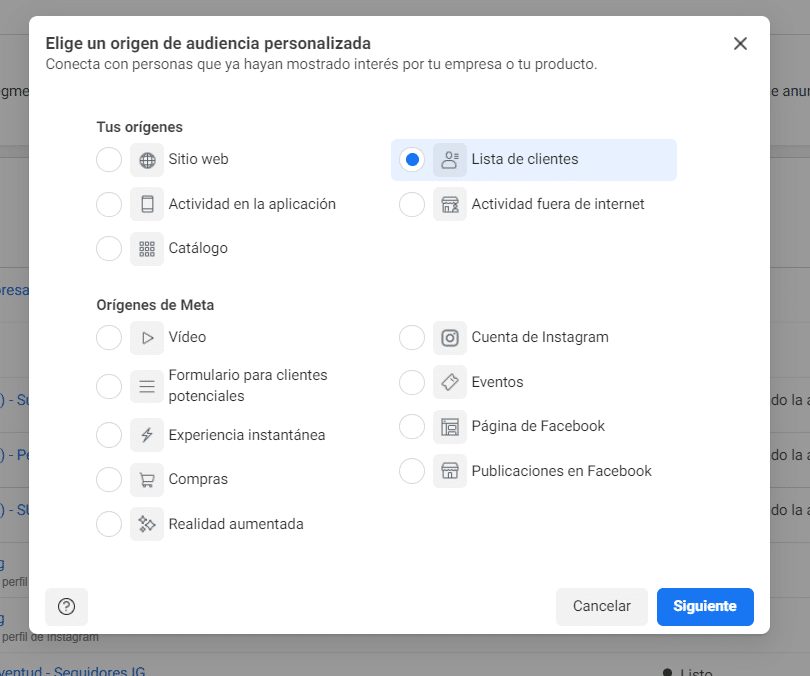The image size is (810, 676).
Task: Click the Experiencia instantánea lightning icon
Action: coord(146,434)
